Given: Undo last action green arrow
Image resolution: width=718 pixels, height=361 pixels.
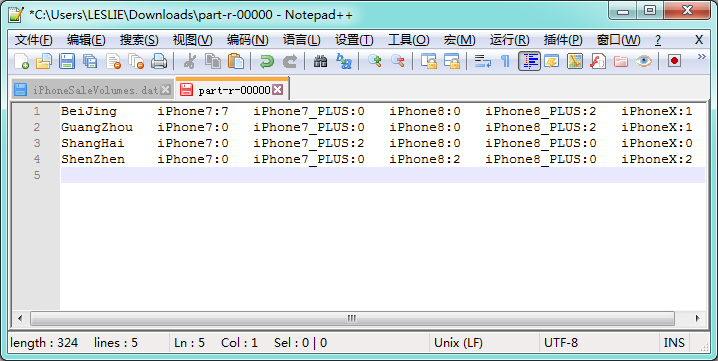Looking at the screenshot, I should click(x=266, y=61).
